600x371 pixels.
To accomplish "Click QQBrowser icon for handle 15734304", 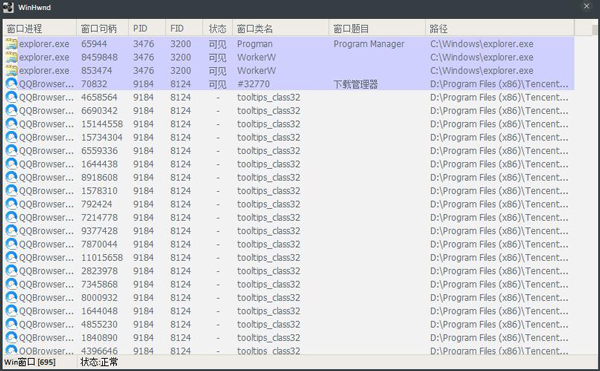I will click(x=11, y=137).
